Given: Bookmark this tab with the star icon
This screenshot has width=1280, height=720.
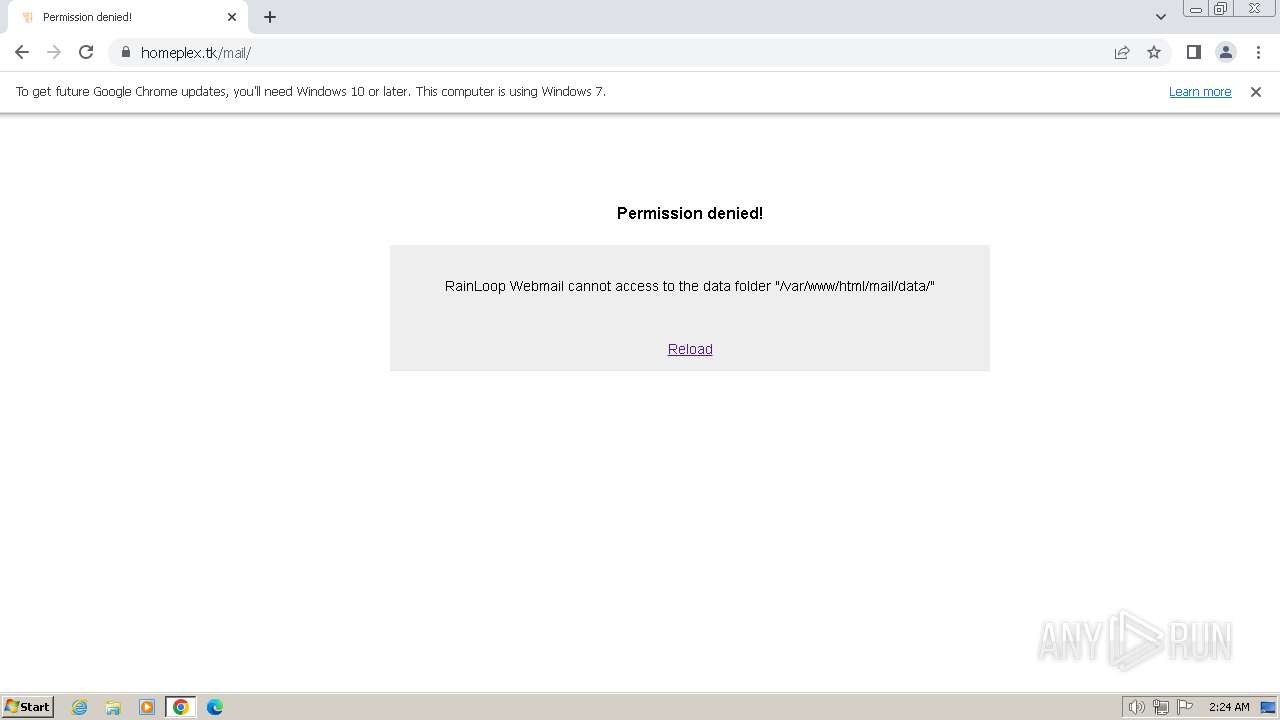Looking at the screenshot, I should [x=1154, y=52].
